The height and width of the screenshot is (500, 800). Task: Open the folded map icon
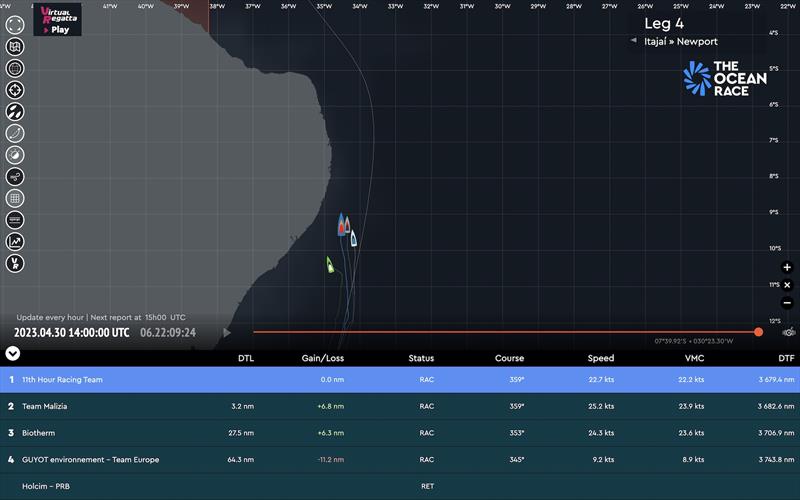15,46
